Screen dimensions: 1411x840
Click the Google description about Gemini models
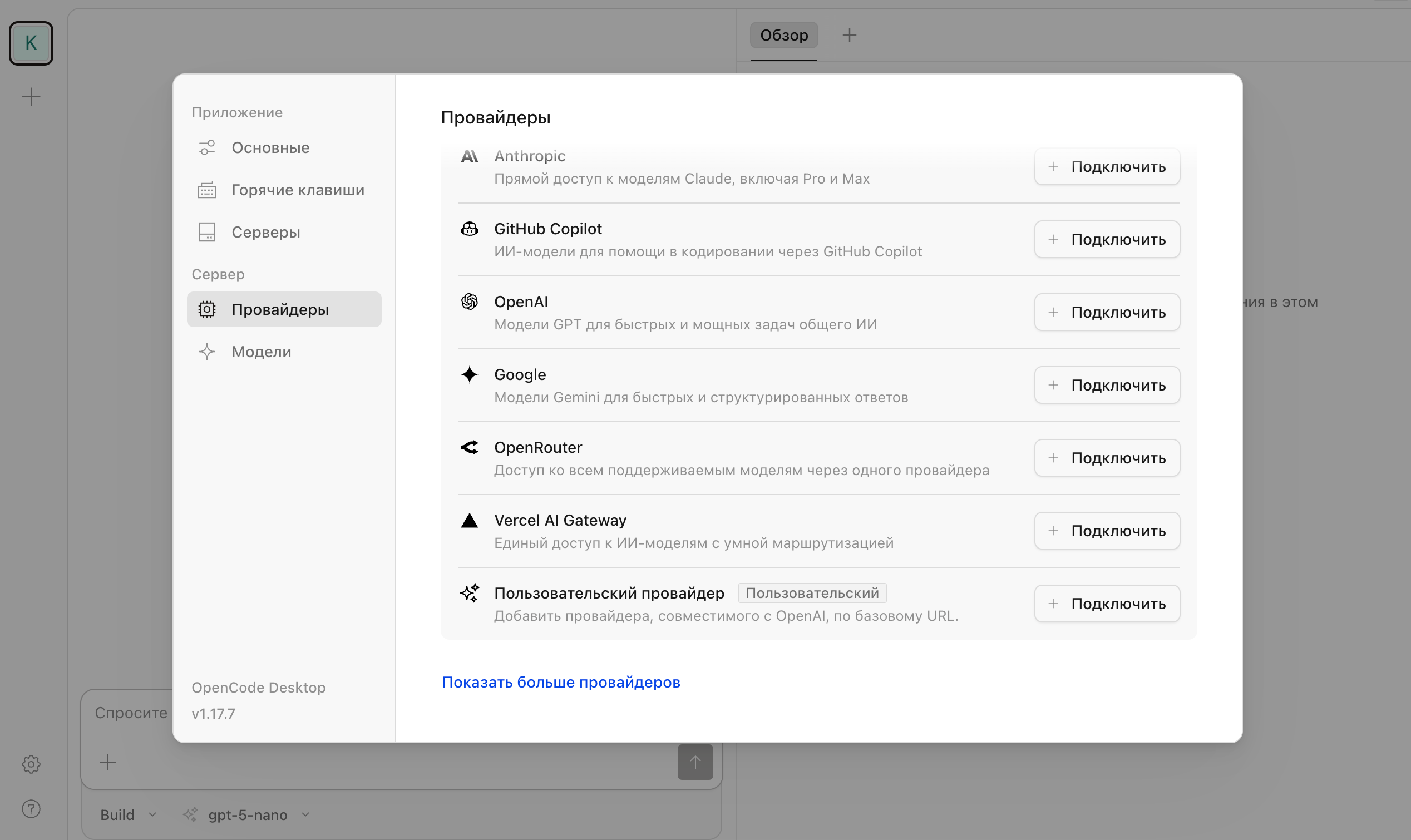click(x=701, y=397)
